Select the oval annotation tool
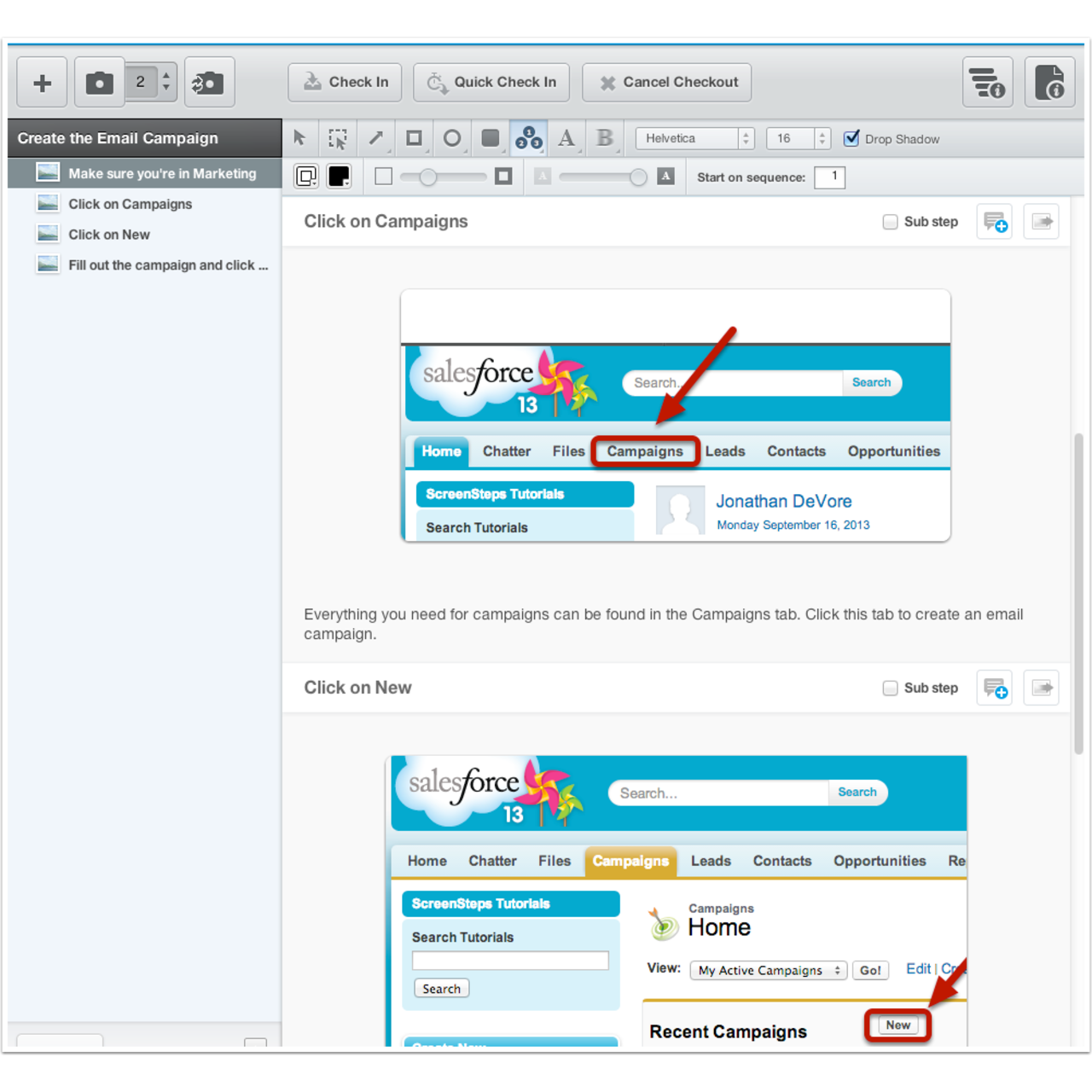1092x1092 pixels. click(452, 137)
